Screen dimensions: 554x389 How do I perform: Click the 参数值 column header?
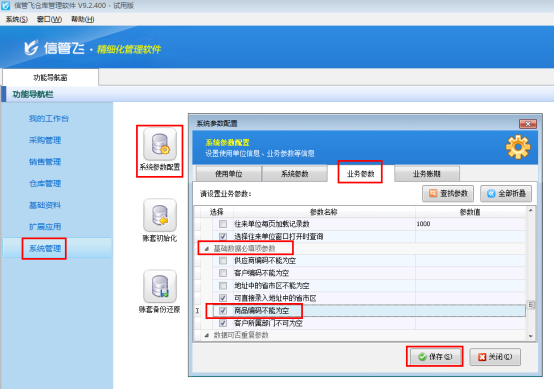tap(470, 212)
